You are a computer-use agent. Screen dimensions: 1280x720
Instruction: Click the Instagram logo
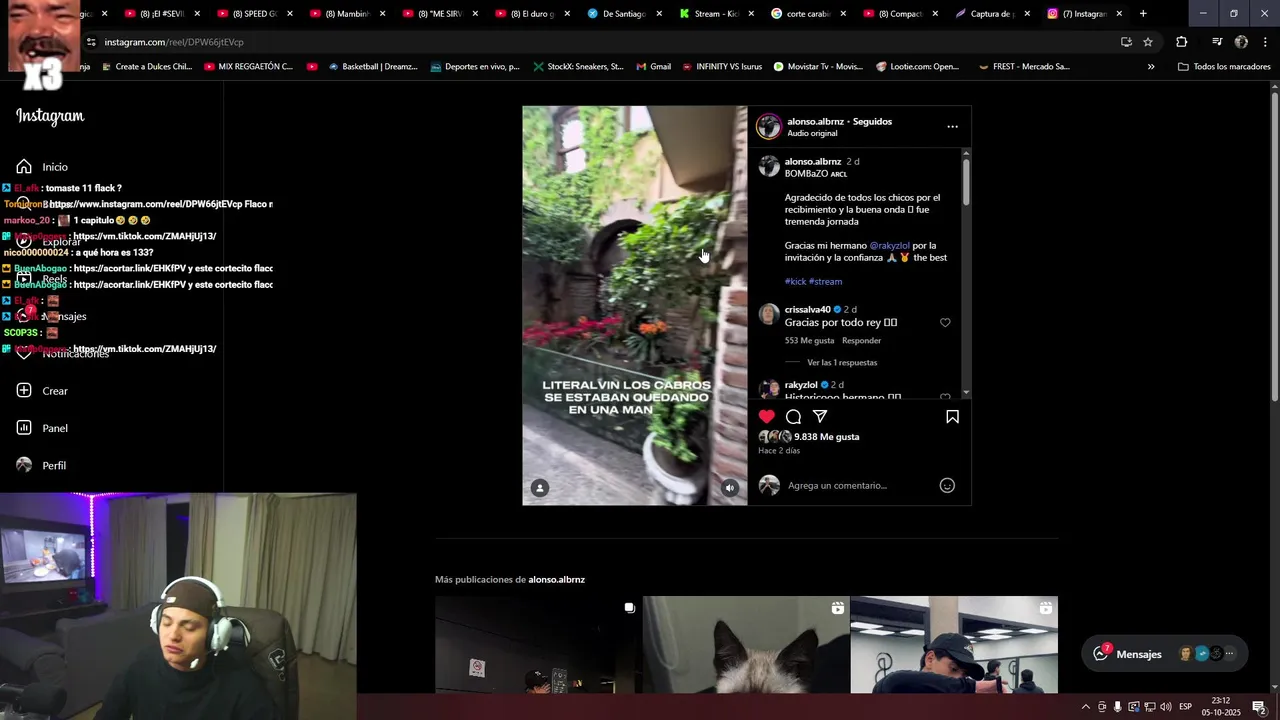coord(50,116)
